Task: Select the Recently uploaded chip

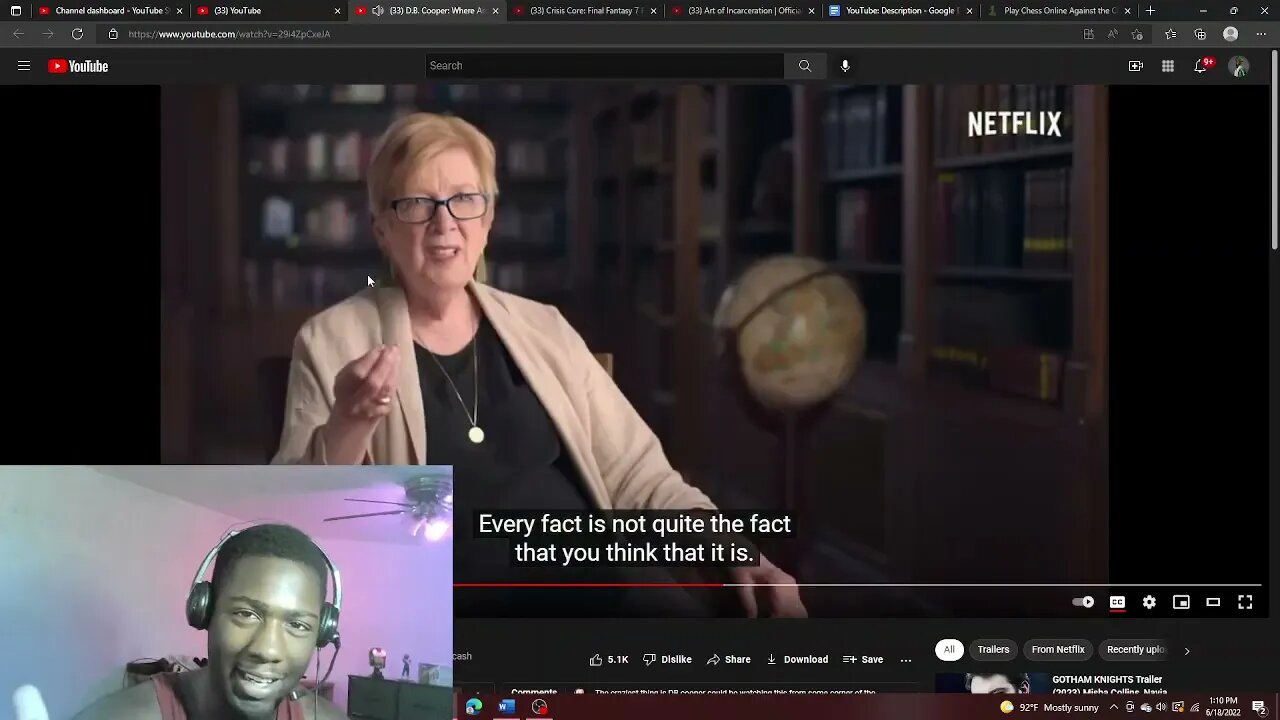Action: pyautogui.click(x=1136, y=650)
